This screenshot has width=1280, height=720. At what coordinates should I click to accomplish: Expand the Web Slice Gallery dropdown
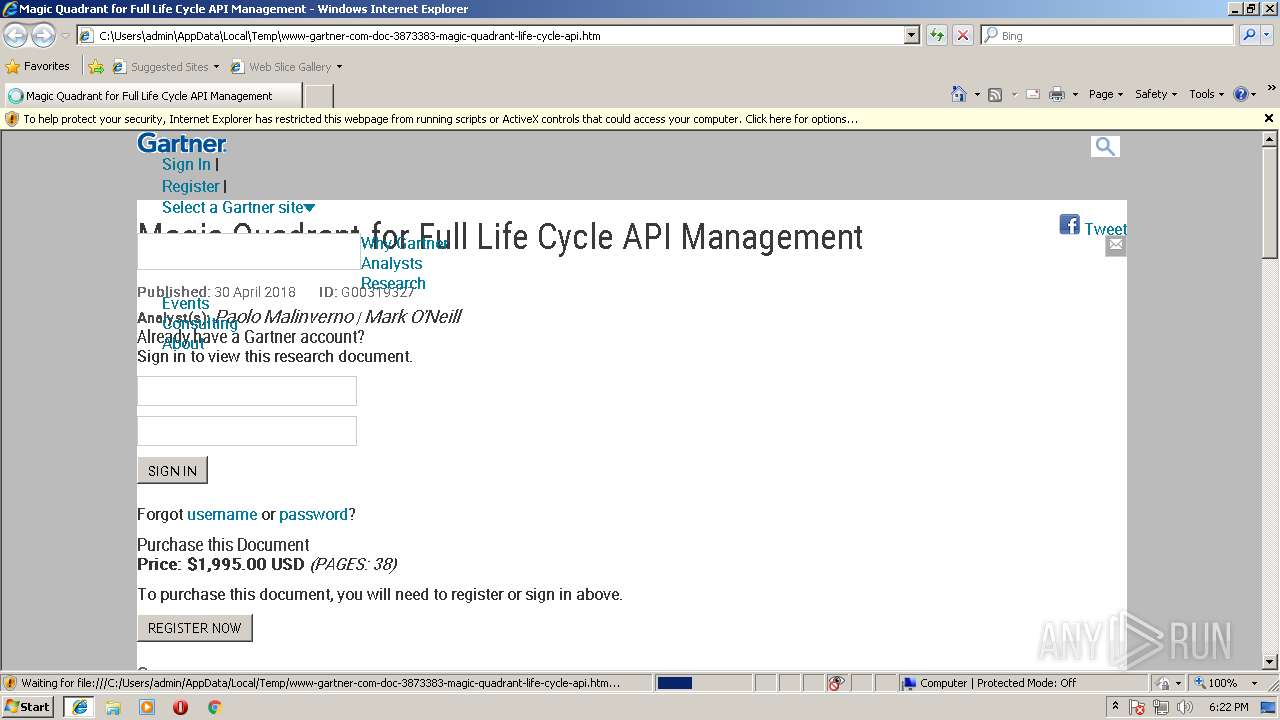tap(339, 67)
